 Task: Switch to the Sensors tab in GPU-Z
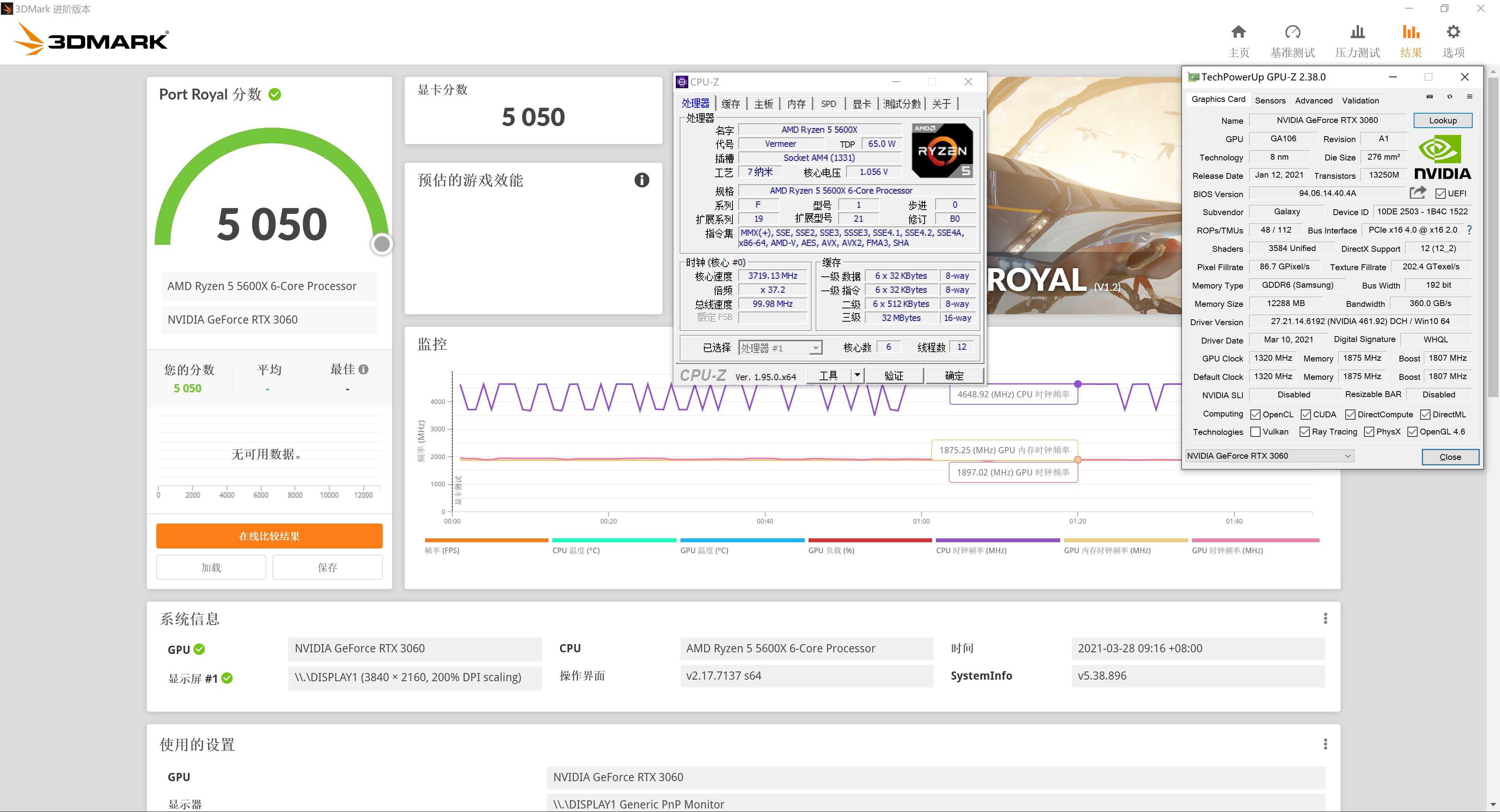1271,100
